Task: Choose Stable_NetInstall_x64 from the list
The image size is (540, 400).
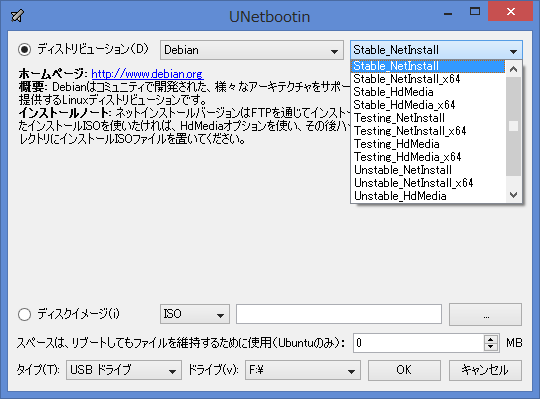Action: pyautogui.click(x=428, y=79)
